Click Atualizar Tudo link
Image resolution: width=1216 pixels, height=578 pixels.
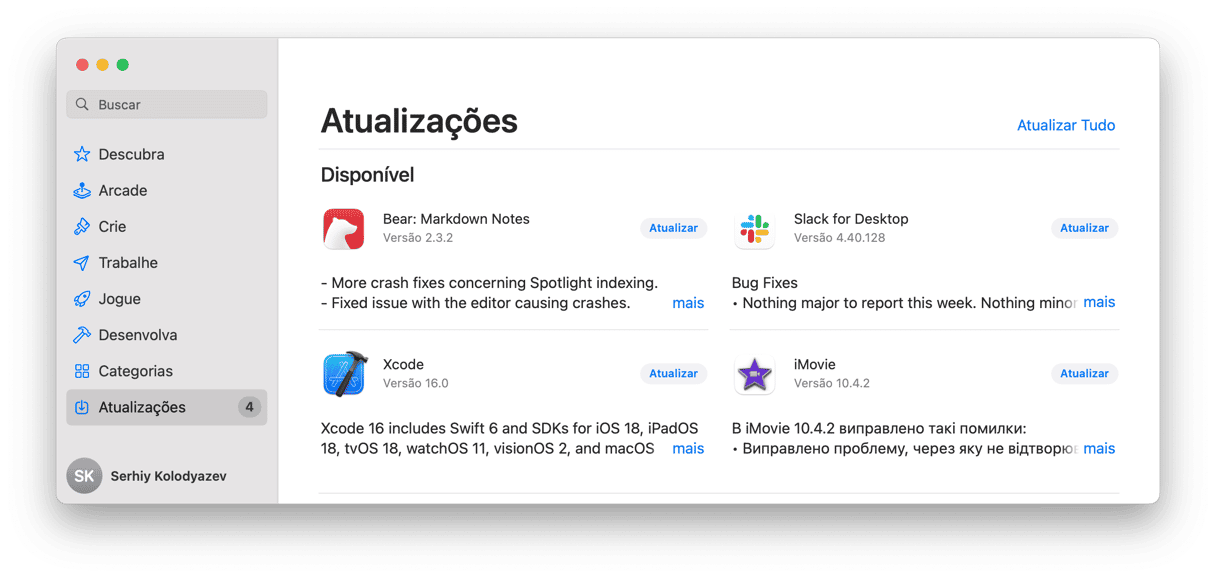click(1066, 125)
